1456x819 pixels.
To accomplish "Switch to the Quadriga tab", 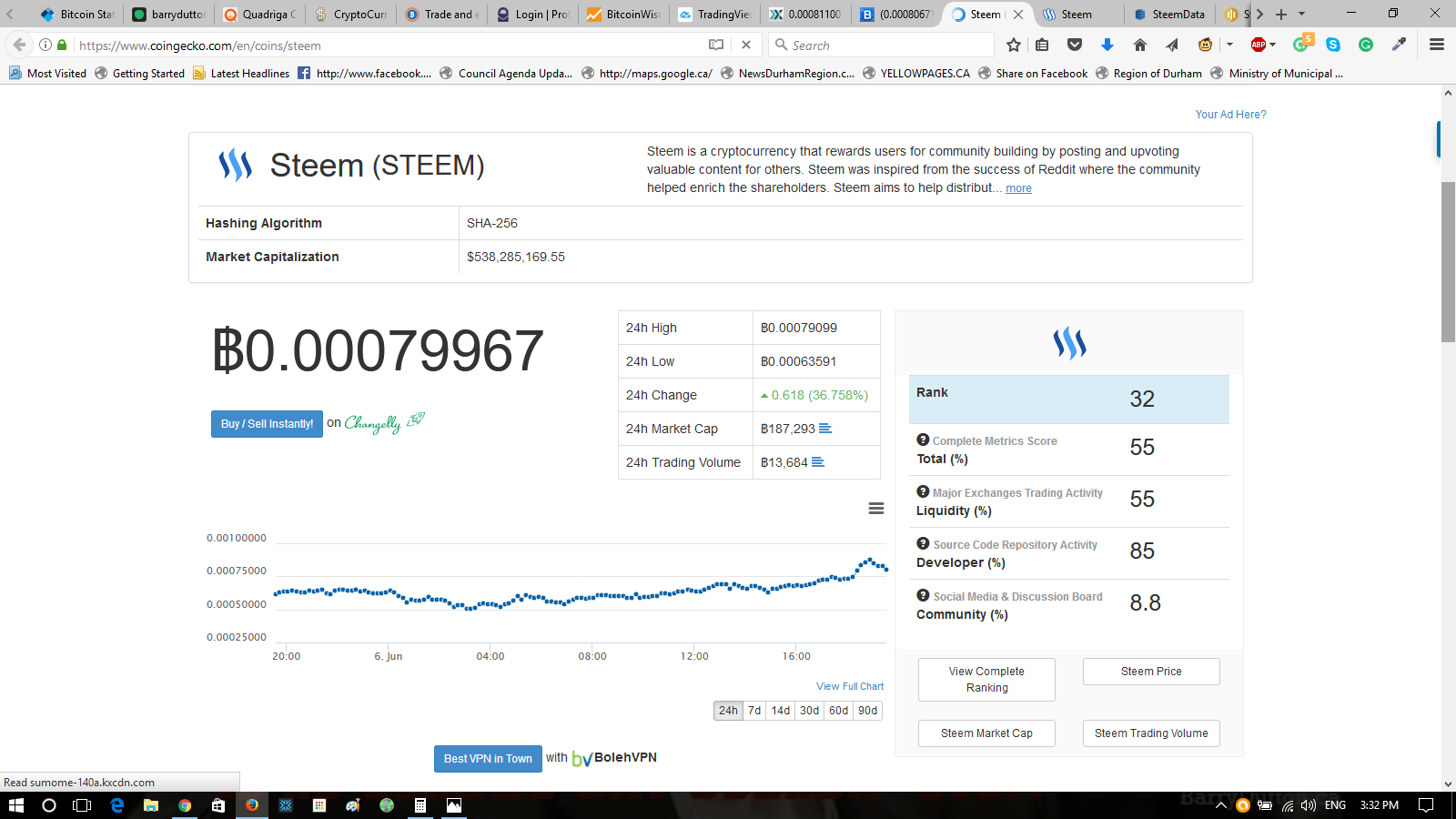I will (259, 15).
